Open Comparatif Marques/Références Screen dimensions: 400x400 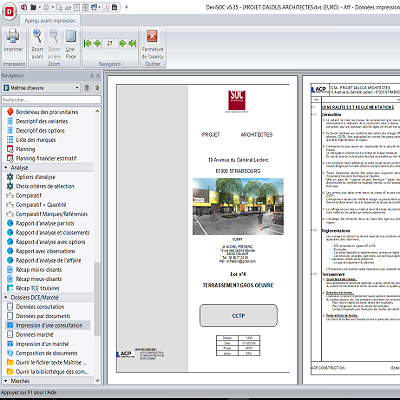pyautogui.click(x=52, y=214)
